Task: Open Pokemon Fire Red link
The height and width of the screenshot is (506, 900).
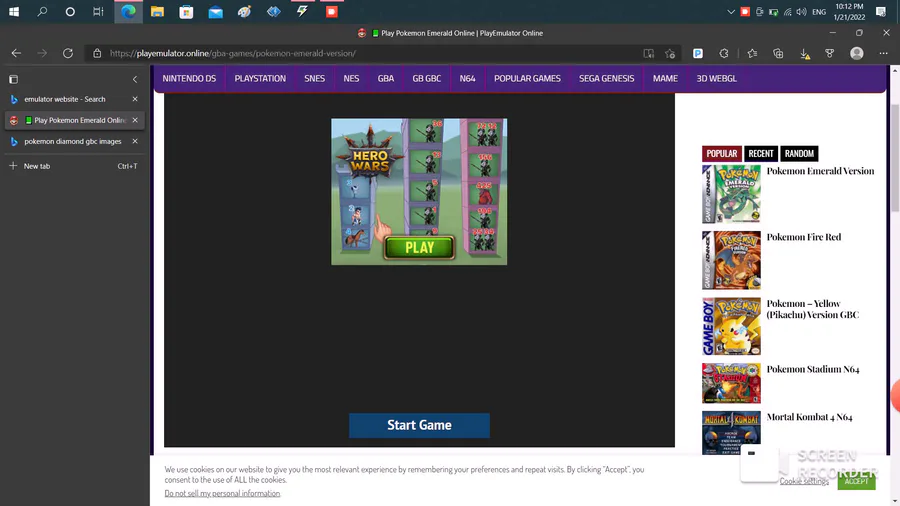Action: pyautogui.click(x=804, y=237)
